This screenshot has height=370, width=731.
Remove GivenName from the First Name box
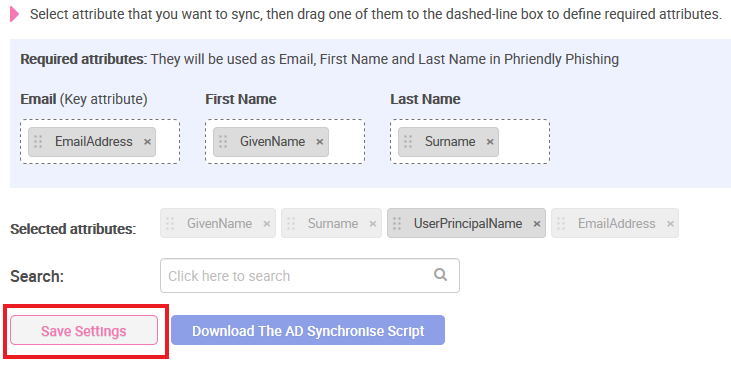(320, 142)
